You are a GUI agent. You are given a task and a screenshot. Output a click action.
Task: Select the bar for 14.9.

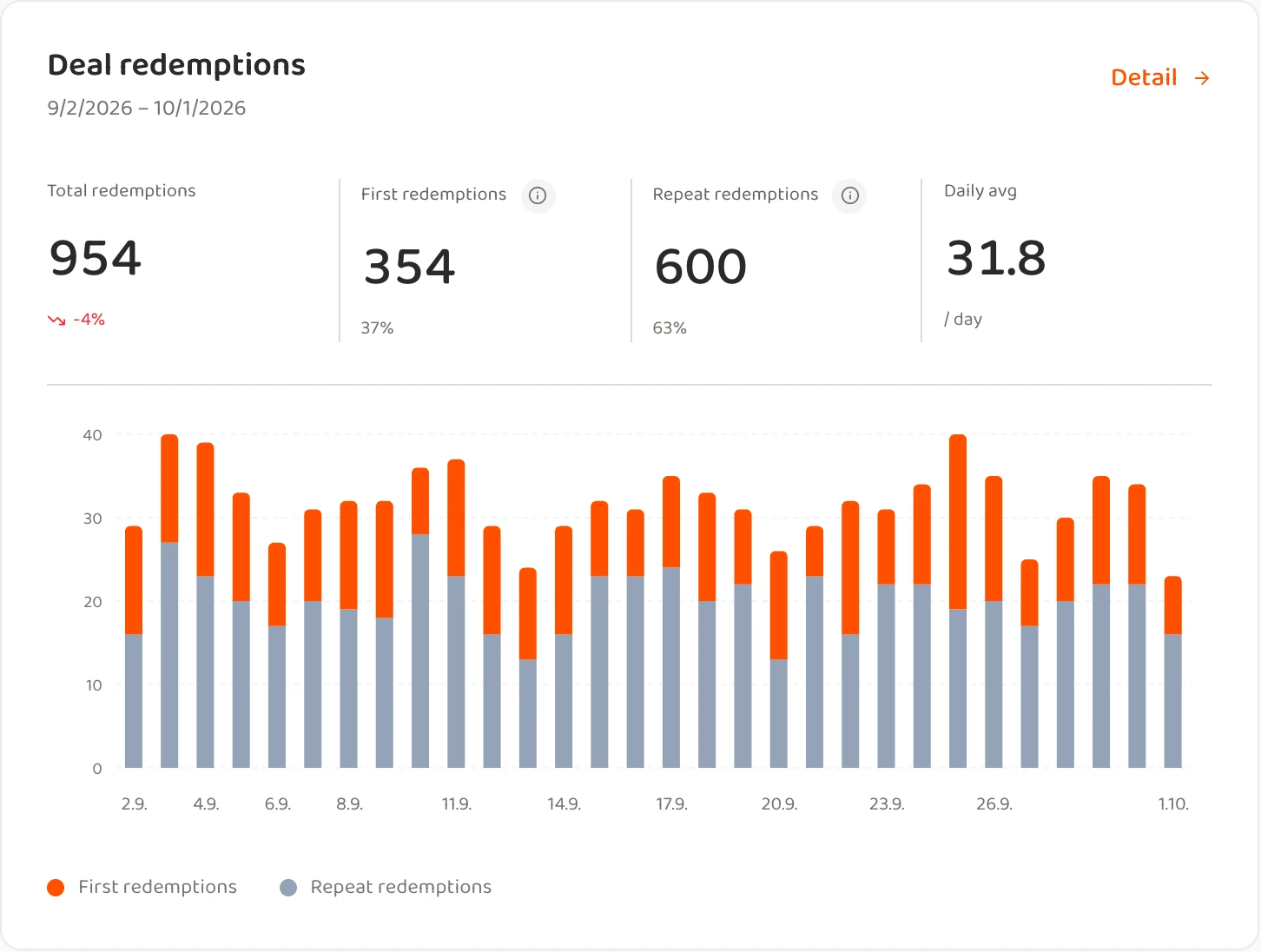[564, 647]
